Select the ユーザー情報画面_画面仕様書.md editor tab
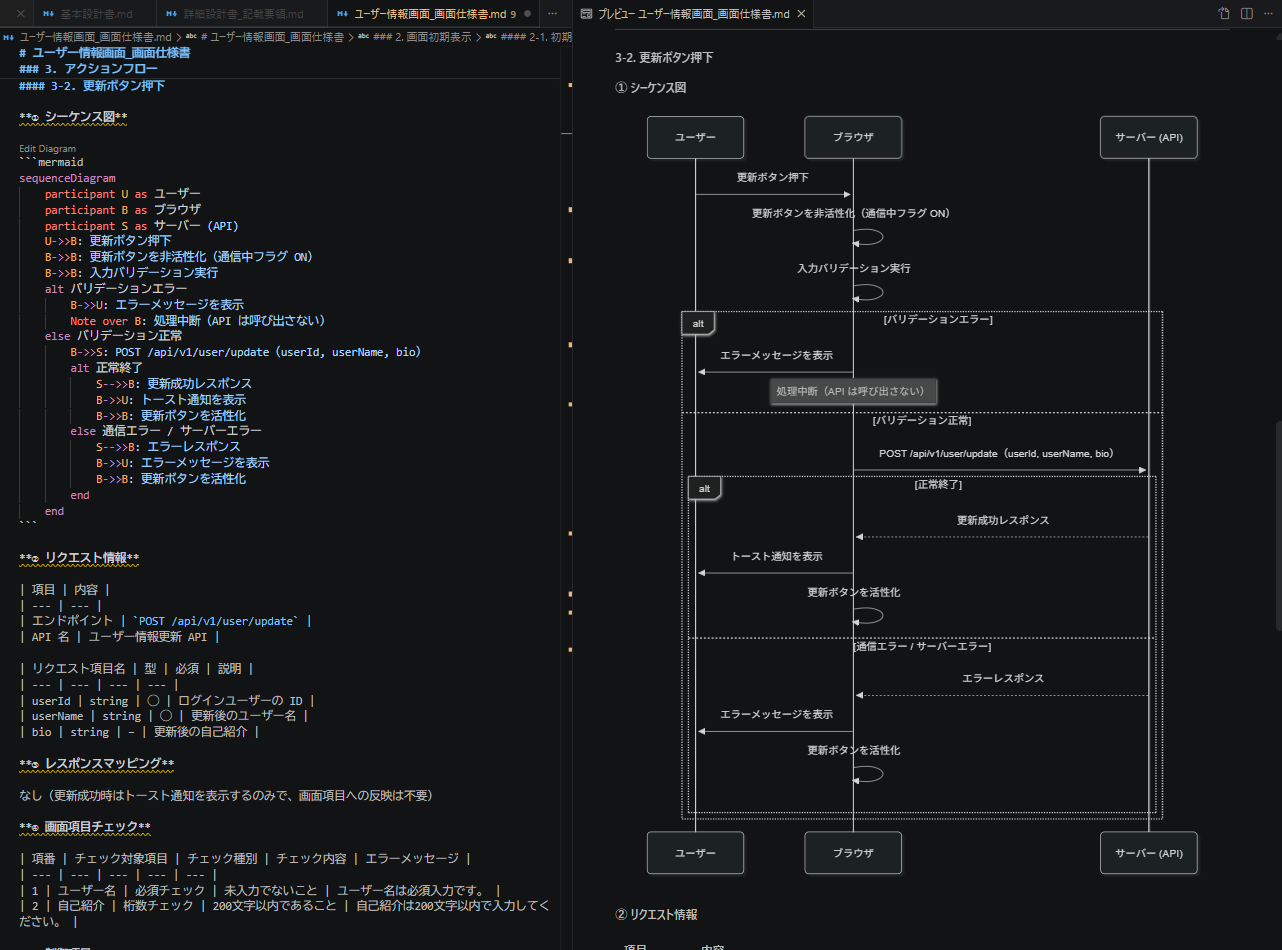The width and height of the screenshot is (1282, 950). [x=433, y=14]
